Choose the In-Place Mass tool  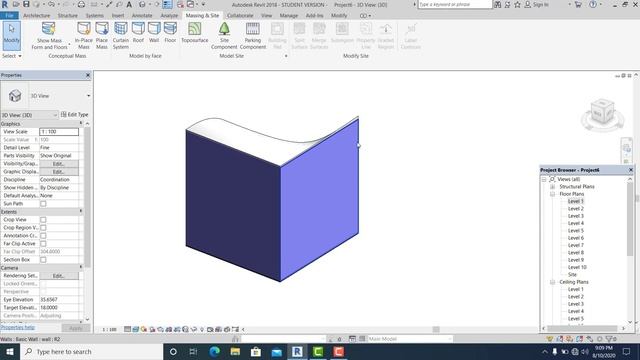tap(84, 36)
